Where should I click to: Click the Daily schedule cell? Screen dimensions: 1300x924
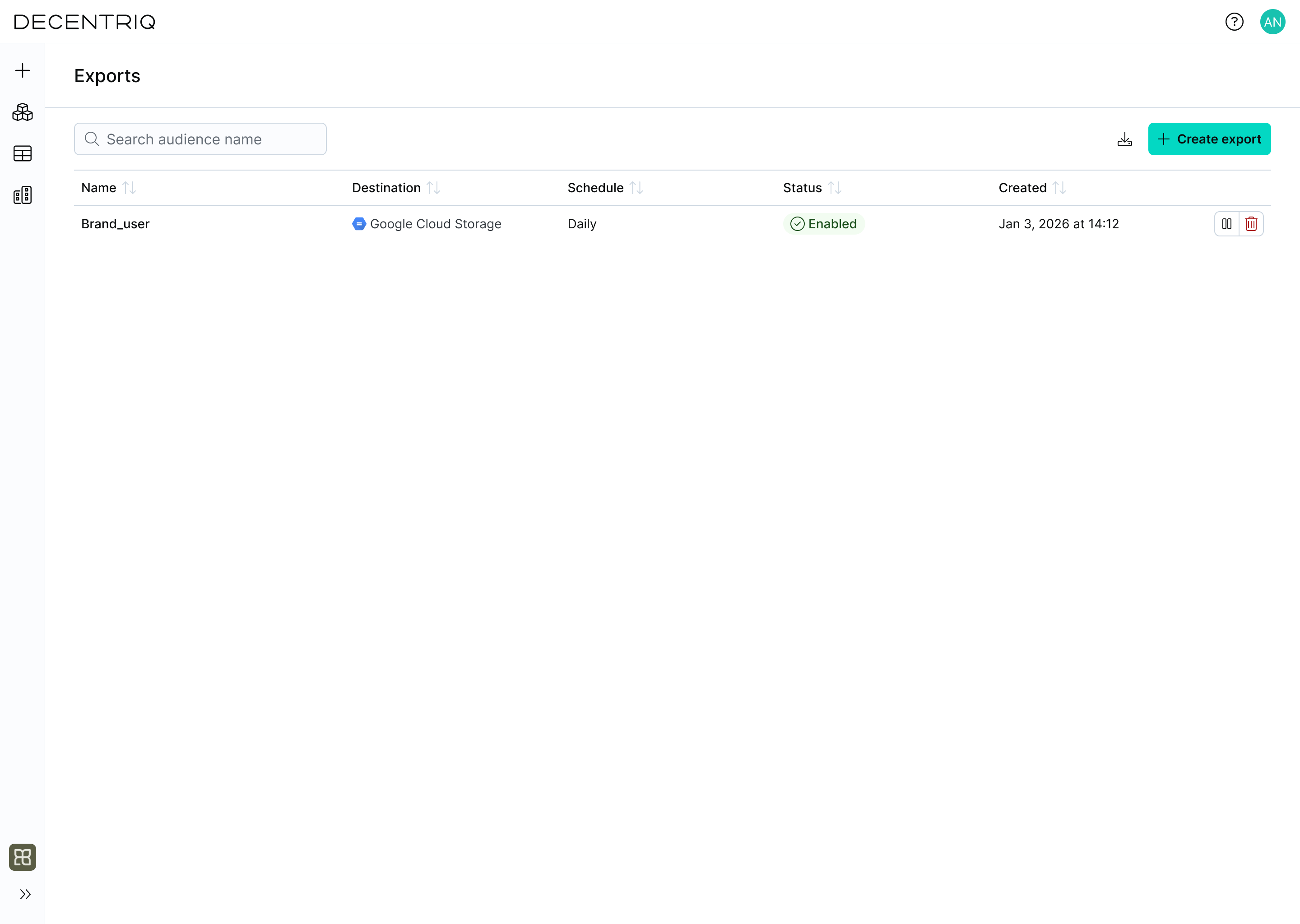coord(582,224)
